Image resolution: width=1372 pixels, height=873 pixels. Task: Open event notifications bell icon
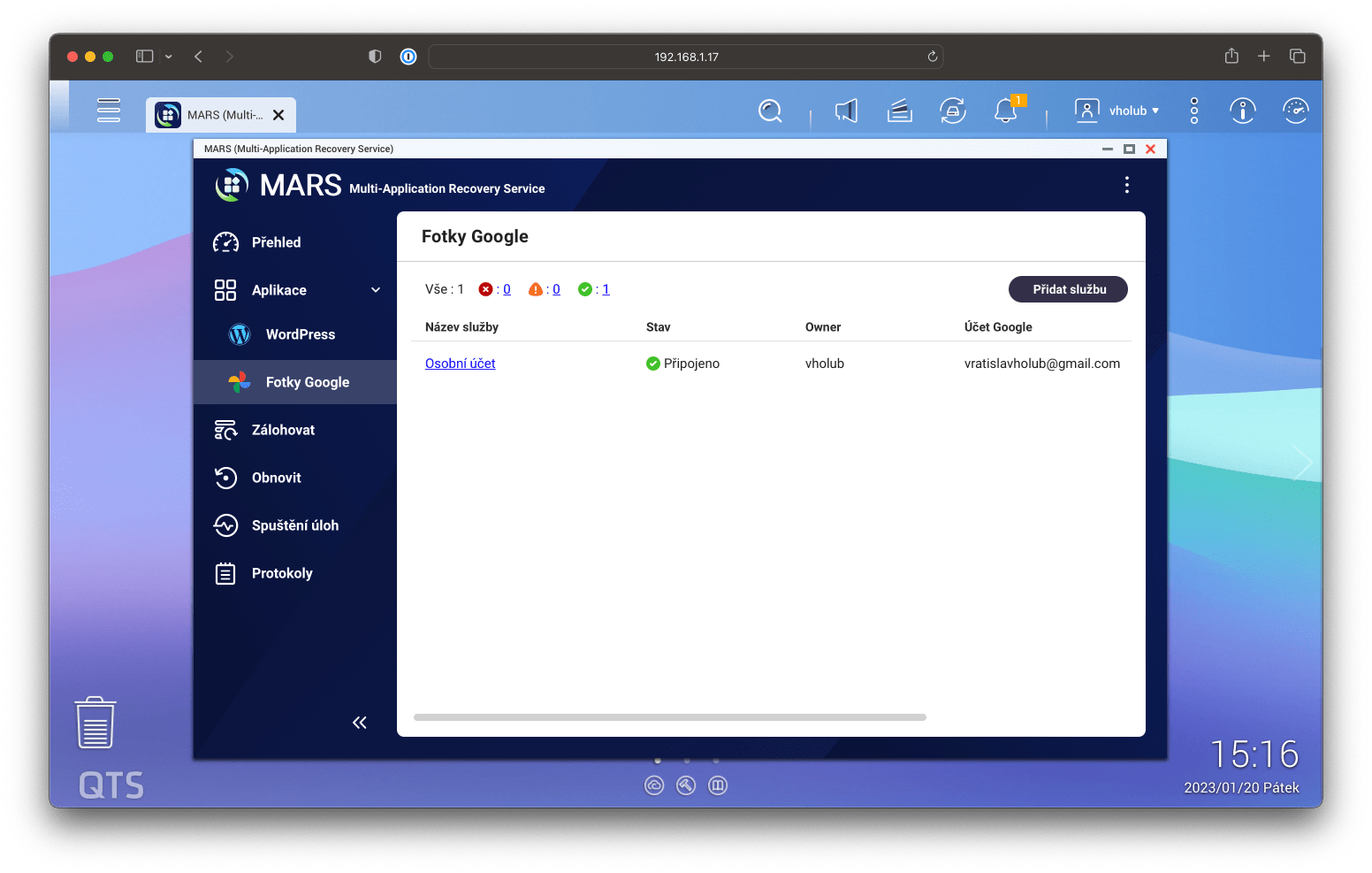pos(1006,111)
